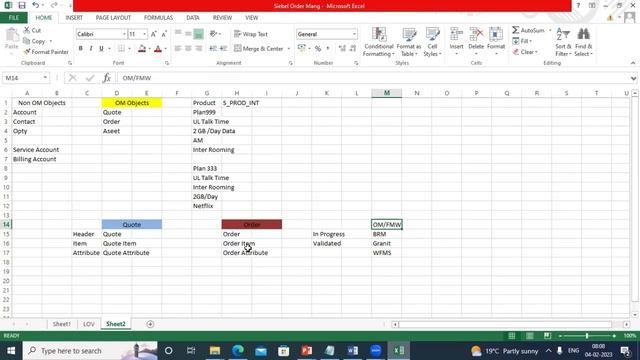Open the FILE tab
Image resolution: width=640 pixels, height=360 pixels.
[13, 18]
